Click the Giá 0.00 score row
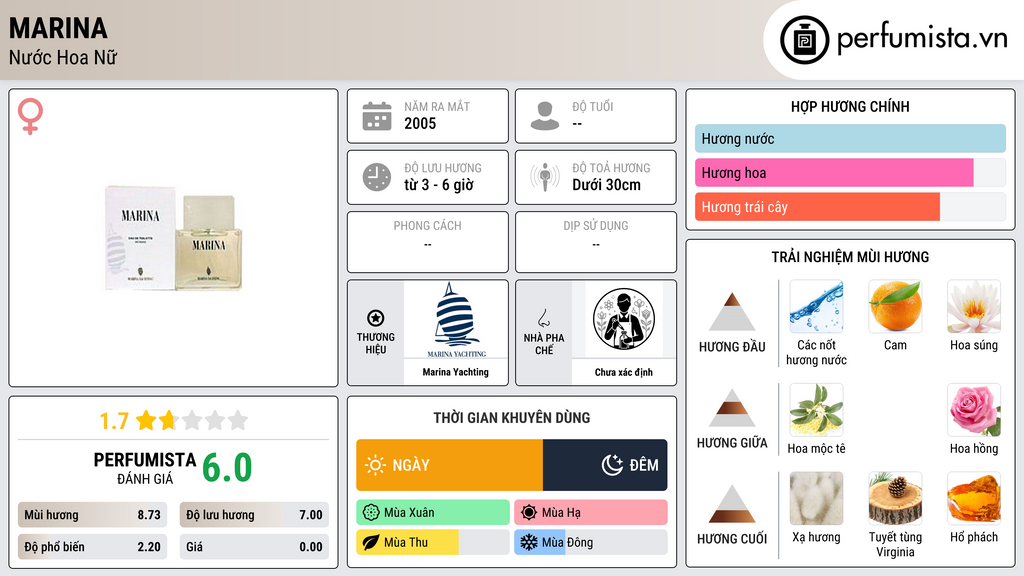 coord(254,547)
